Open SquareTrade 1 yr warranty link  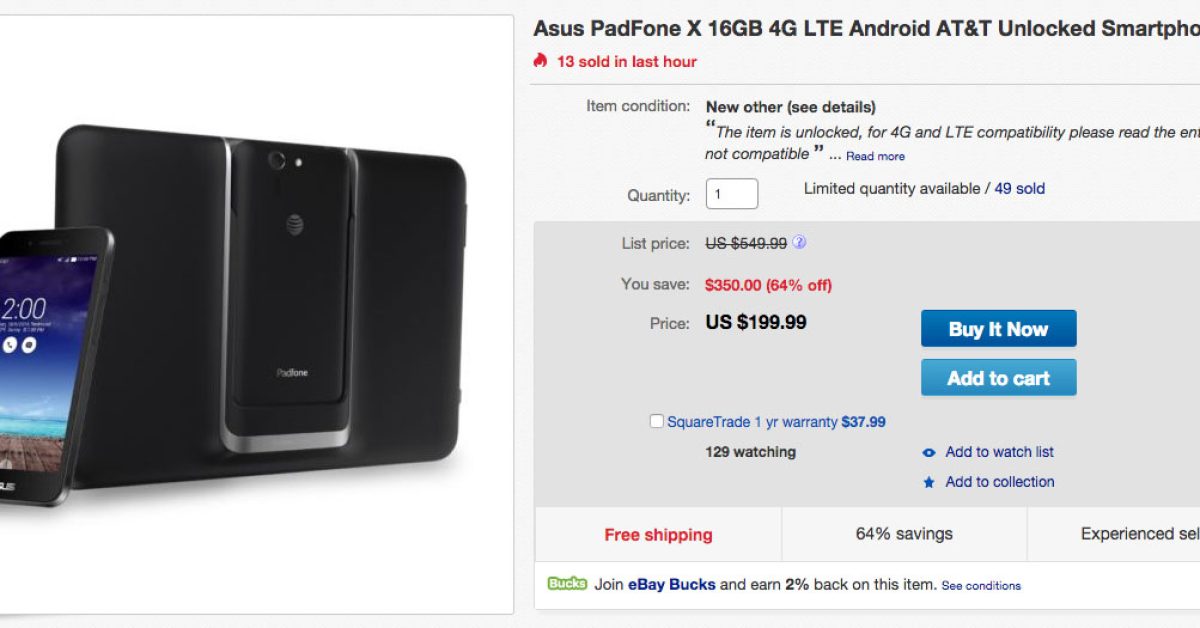(x=752, y=422)
